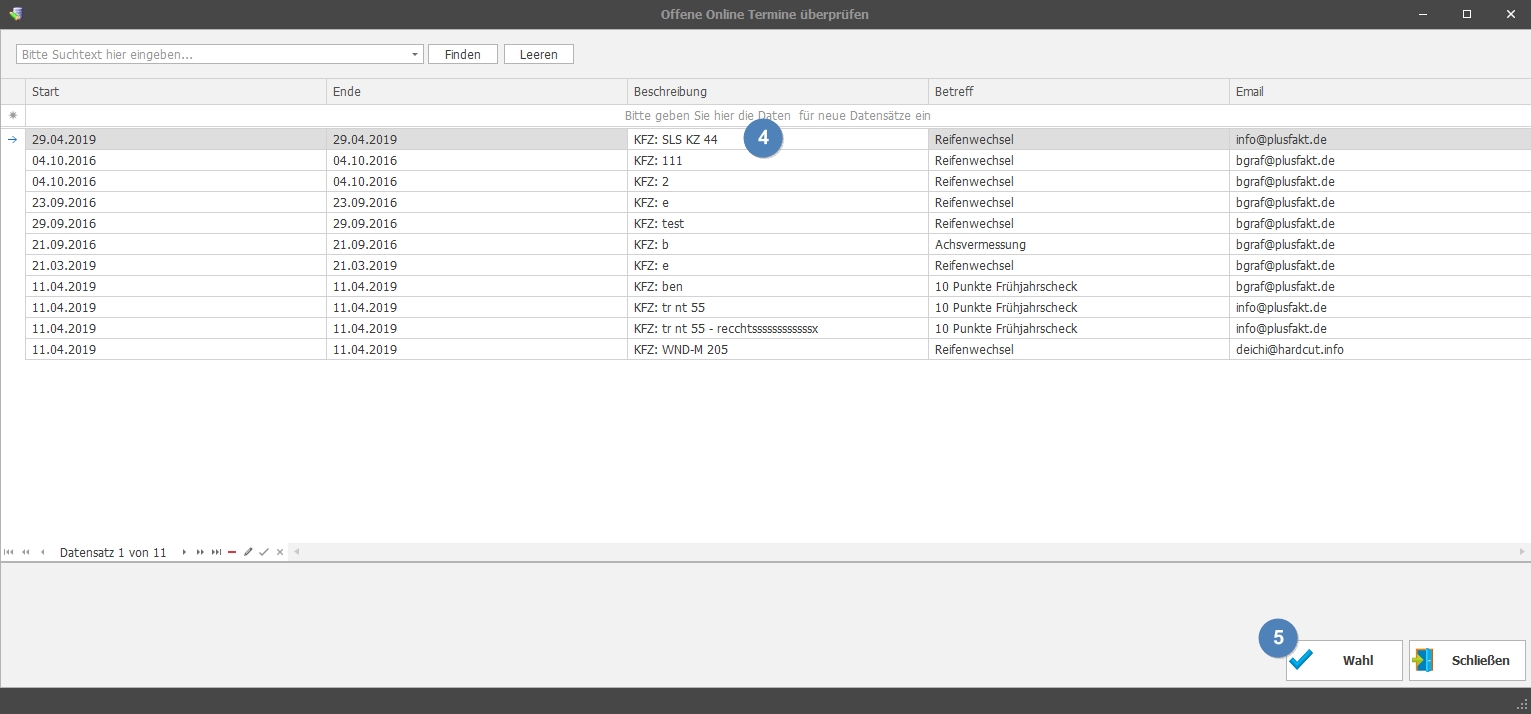Viewport: 1531px width, 714px height.
Task: Focus the search text input field
Action: click(213, 54)
